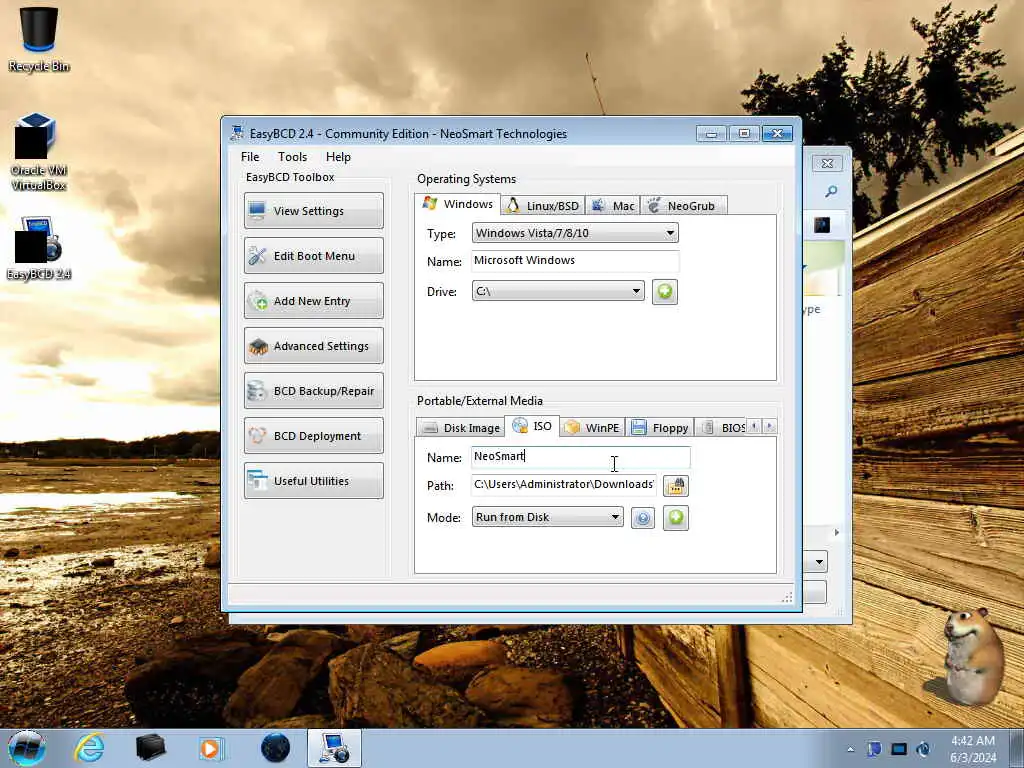Click the action center flag tray icon
1024x768 pixels.
click(x=874, y=749)
